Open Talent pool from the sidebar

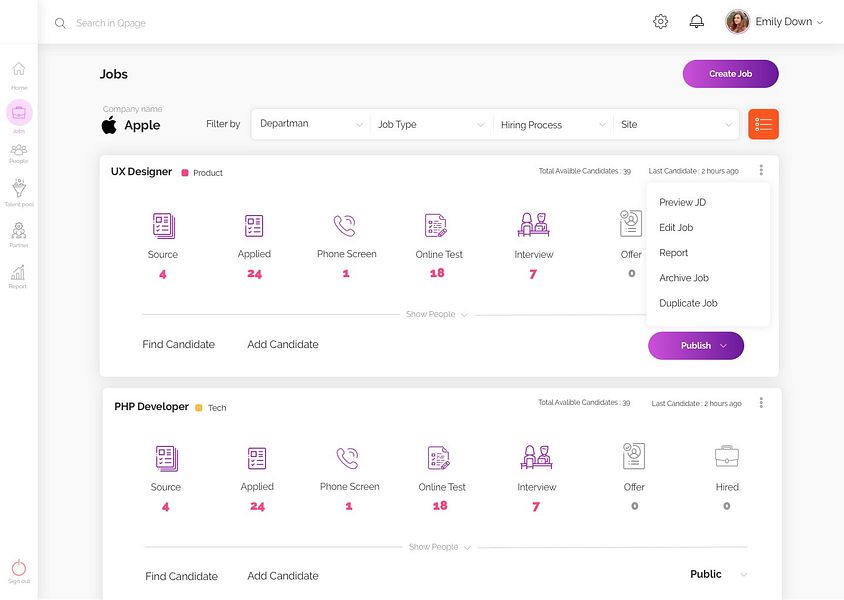[19, 188]
